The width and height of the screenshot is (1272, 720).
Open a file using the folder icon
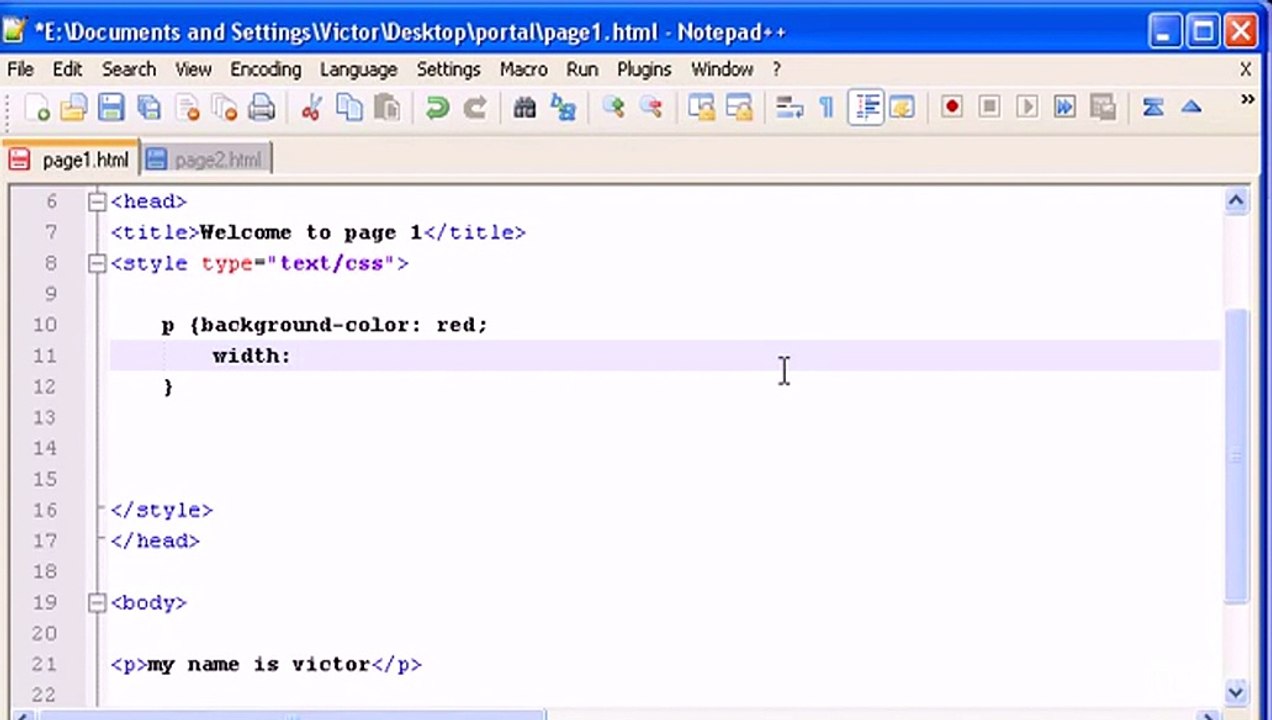pyautogui.click(x=73, y=108)
